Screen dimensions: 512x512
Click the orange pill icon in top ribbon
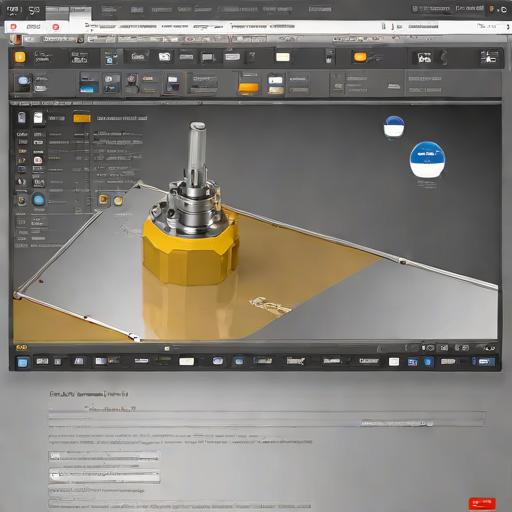pos(360,57)
